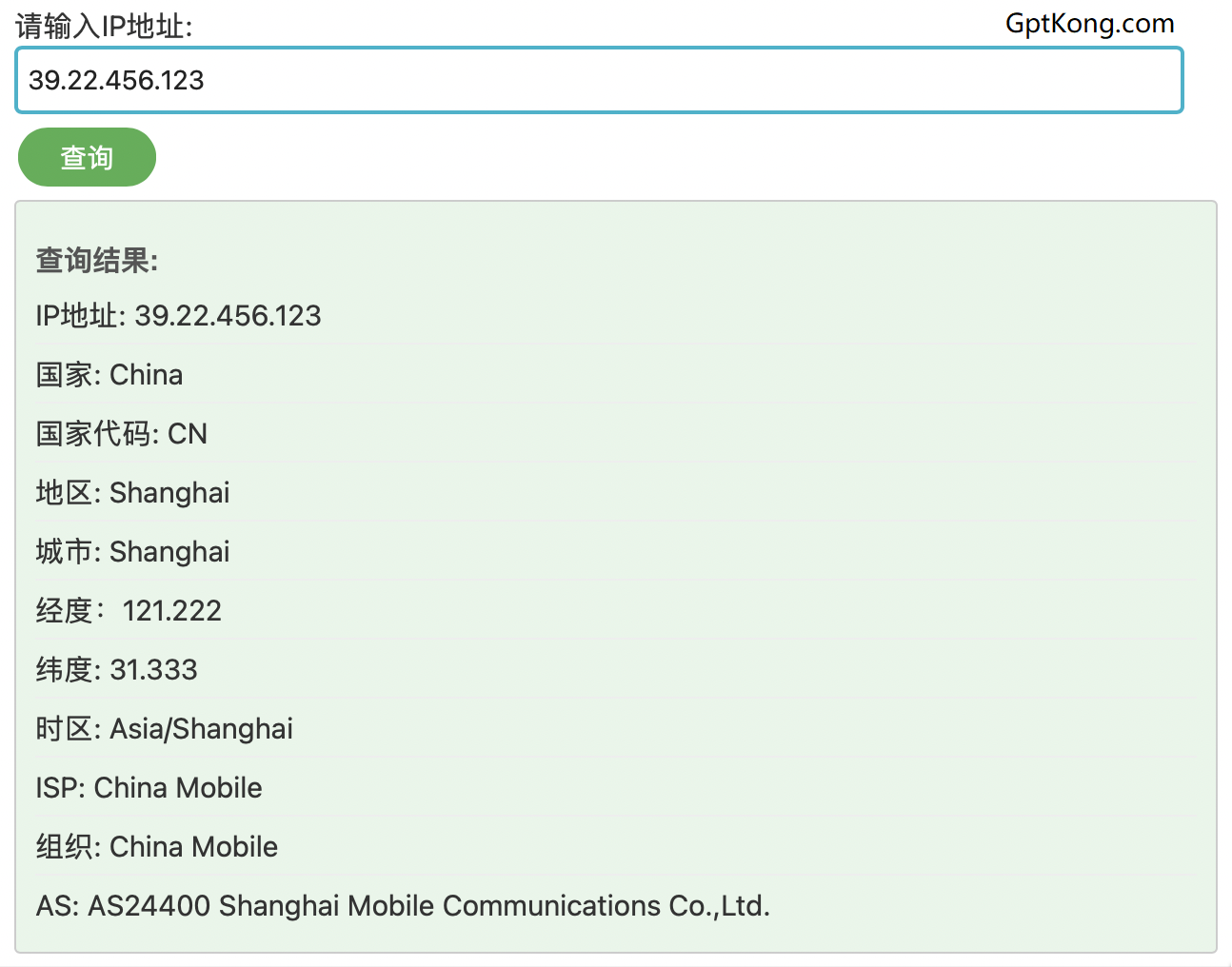This screenshot has height=967, width=1232.
Task: Select the 纬度: 31.333 row
Action: point(615,670)
